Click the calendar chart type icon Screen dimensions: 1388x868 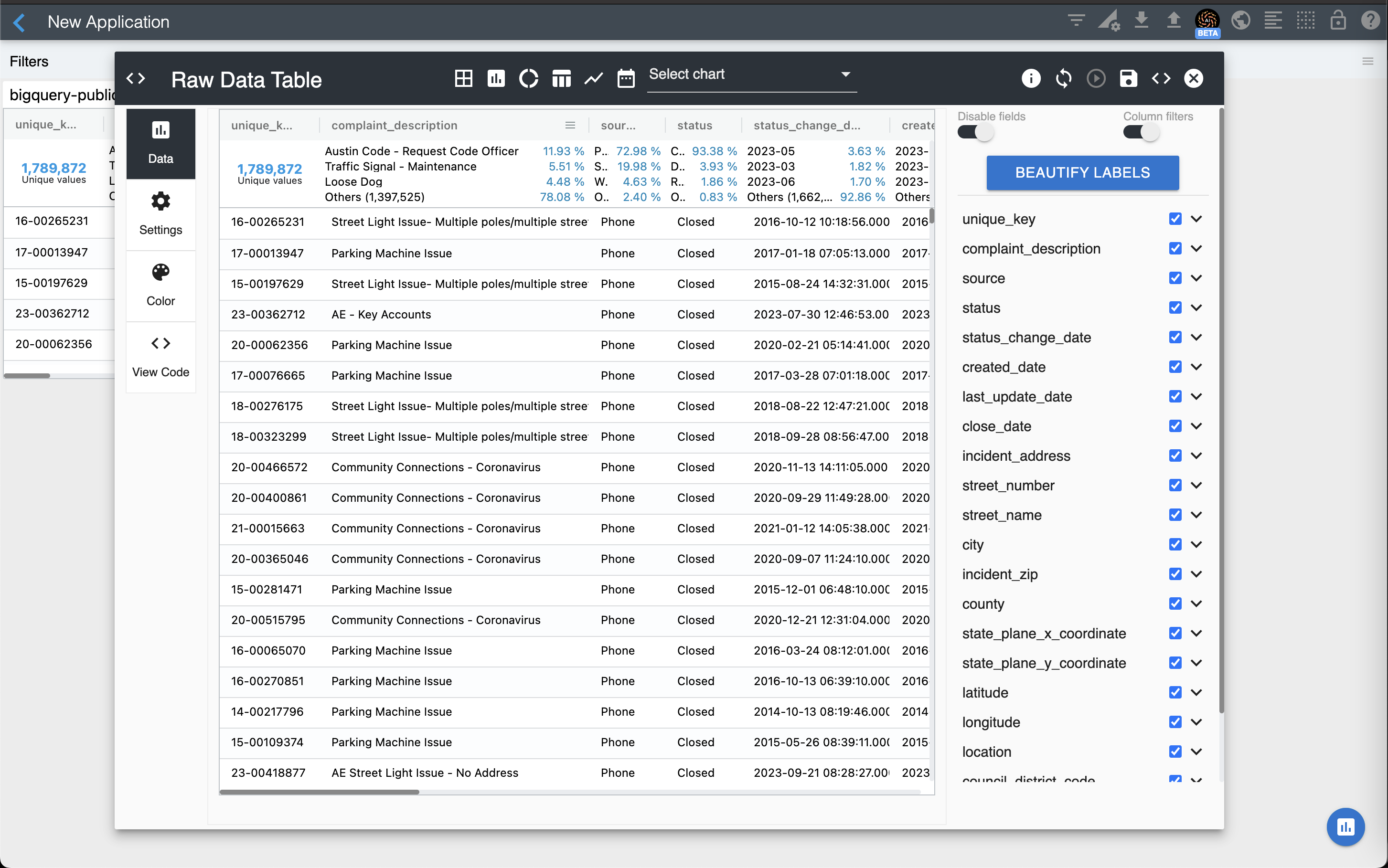tap(625, 79)
